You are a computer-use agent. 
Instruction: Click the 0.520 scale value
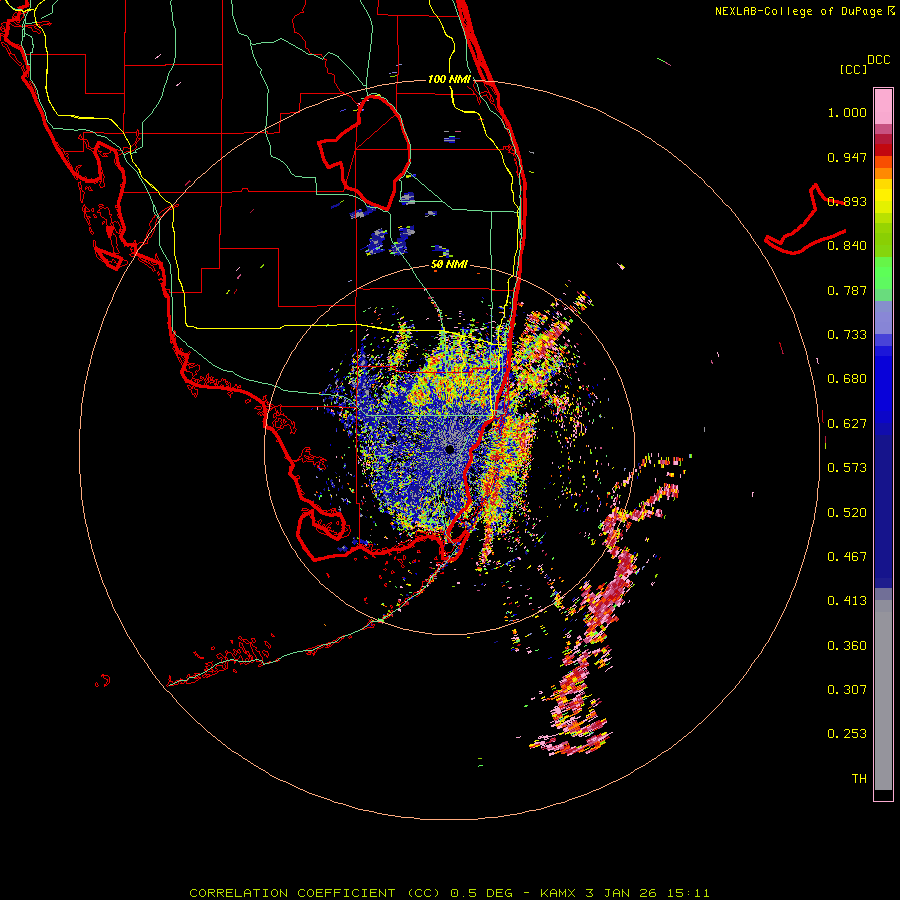point(847,513)
